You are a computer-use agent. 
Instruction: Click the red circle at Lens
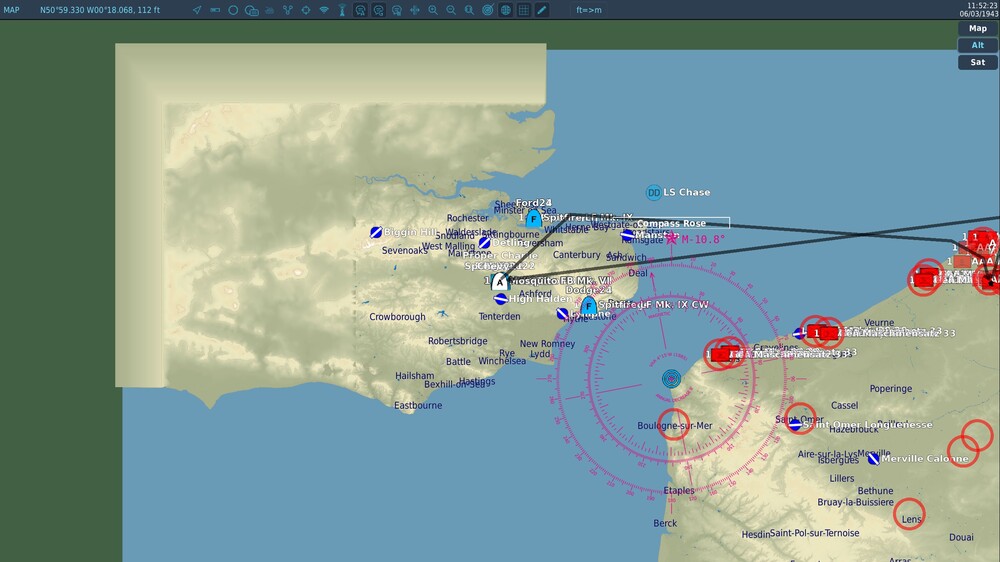click(x=909, y=514)
